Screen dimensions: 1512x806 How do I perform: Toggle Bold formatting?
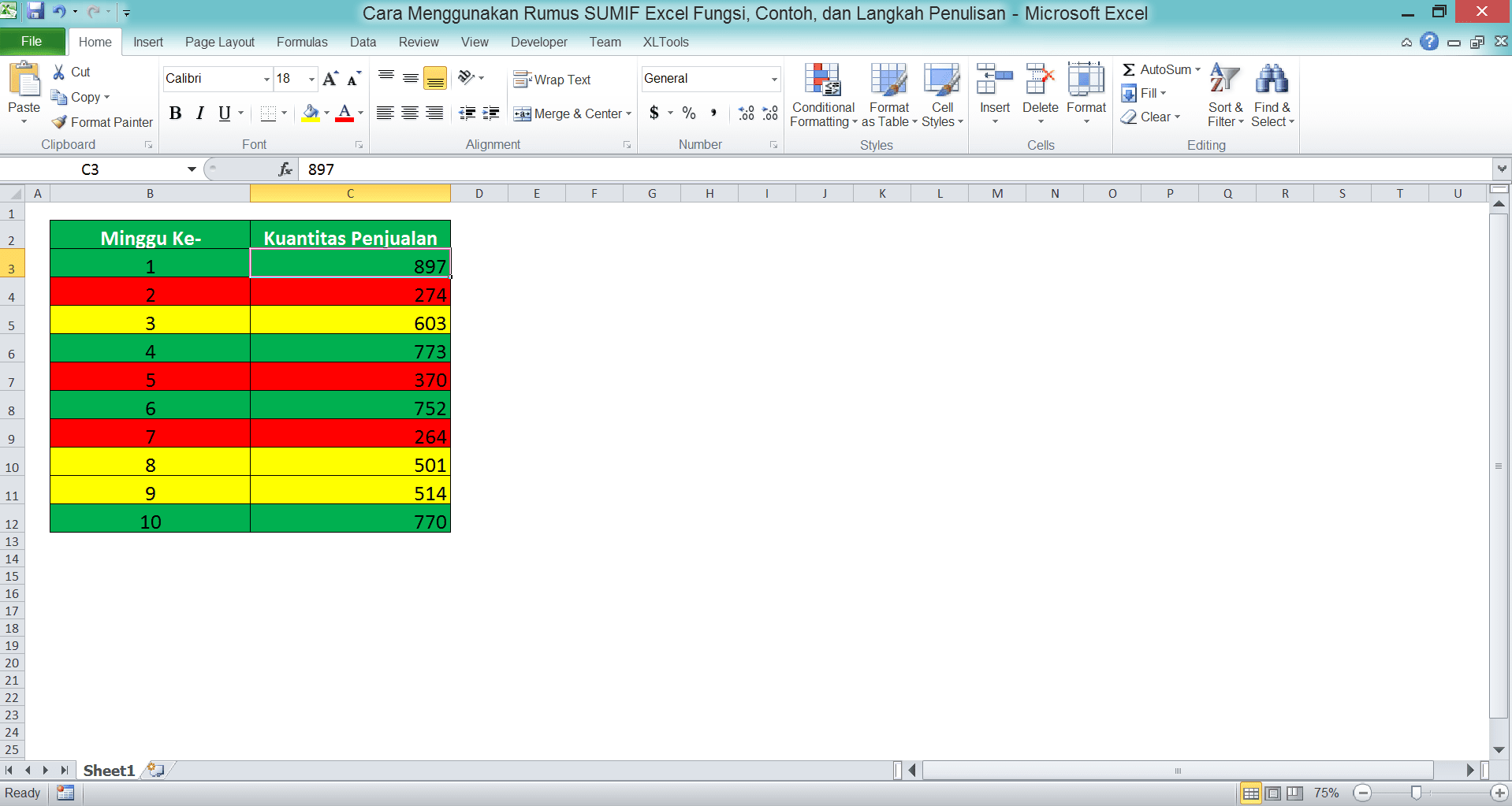[176, 113]
